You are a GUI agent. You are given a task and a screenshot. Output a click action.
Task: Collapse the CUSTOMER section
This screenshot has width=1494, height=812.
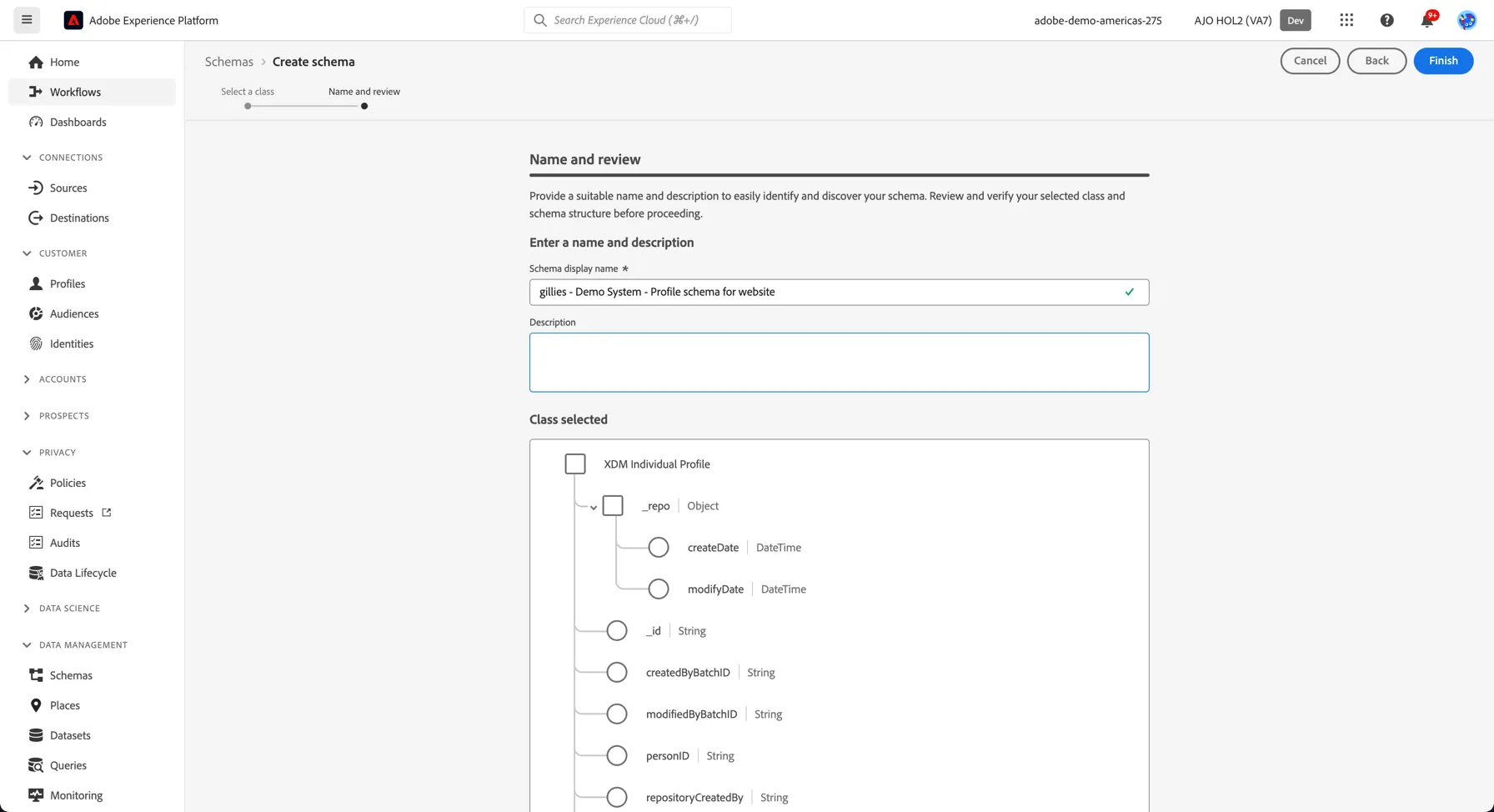click(27, 253)
